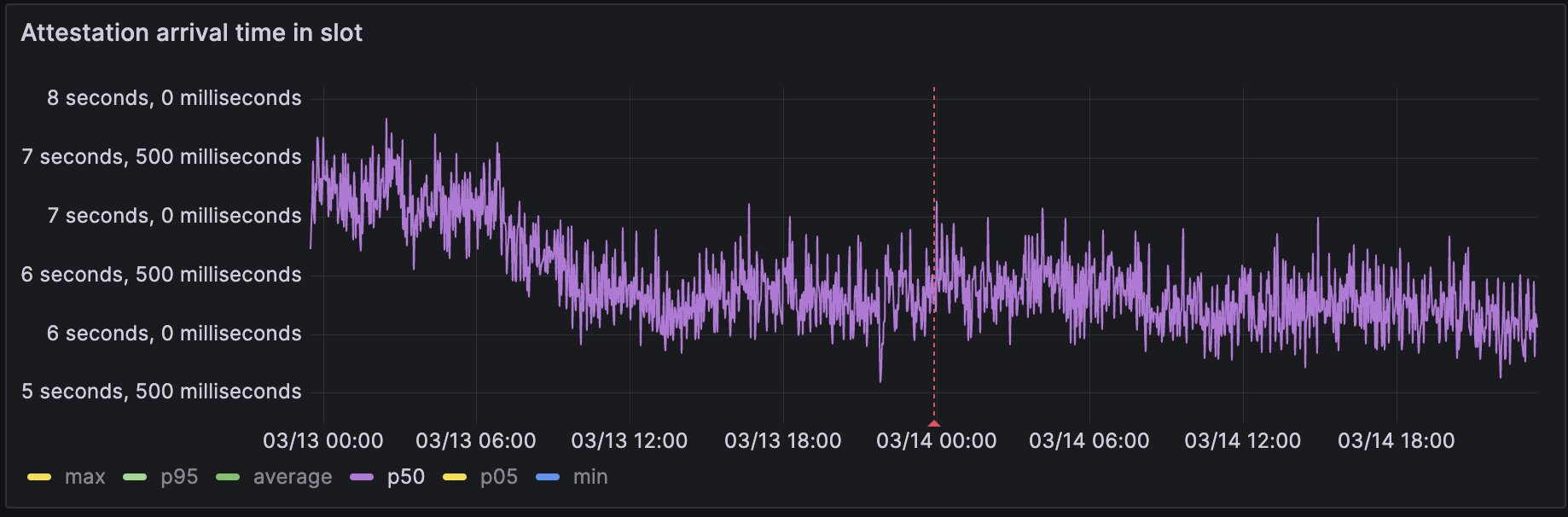Click the 8 seconds, 0 milliseconds y-axis label

click(x=174, y=98)
